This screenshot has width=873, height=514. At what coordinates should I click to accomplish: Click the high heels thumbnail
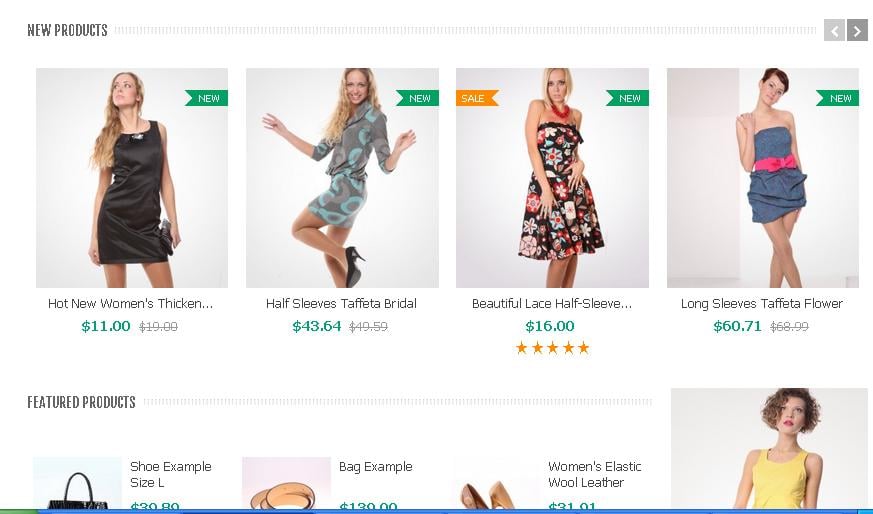497,487
